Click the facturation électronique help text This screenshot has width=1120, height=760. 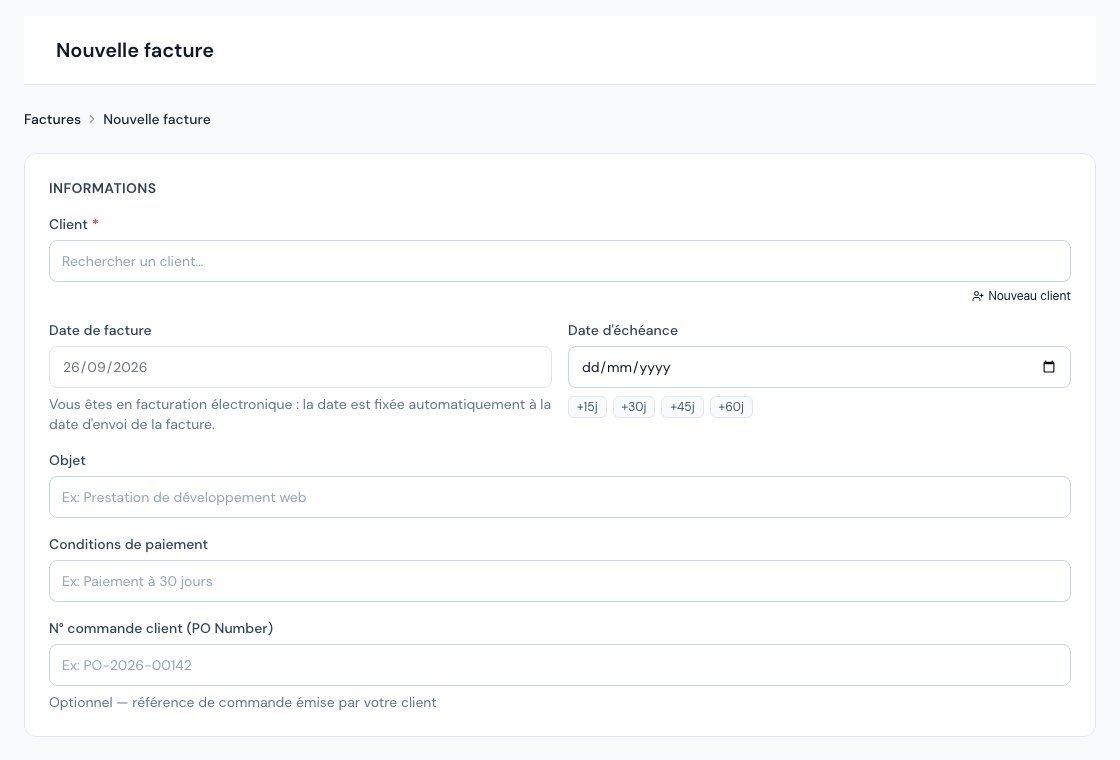[300, 414]
